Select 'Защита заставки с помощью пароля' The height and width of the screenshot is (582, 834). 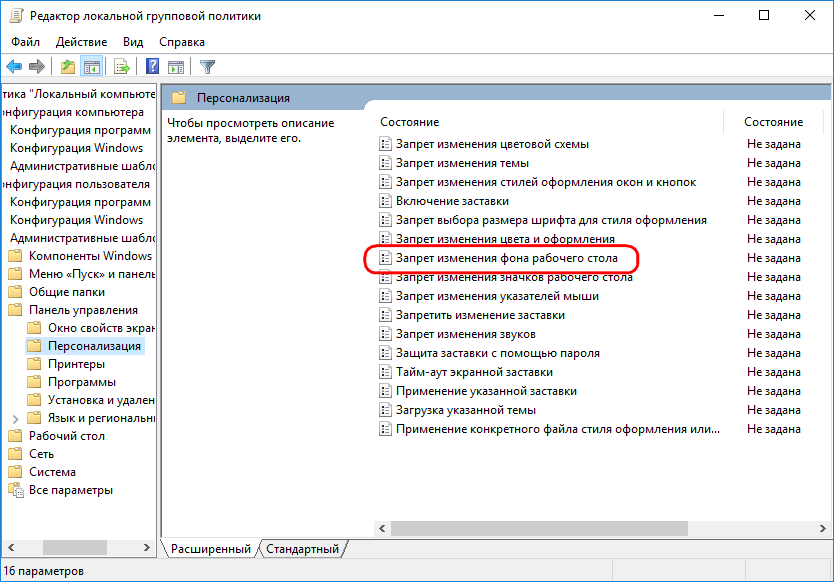[498, 353]
